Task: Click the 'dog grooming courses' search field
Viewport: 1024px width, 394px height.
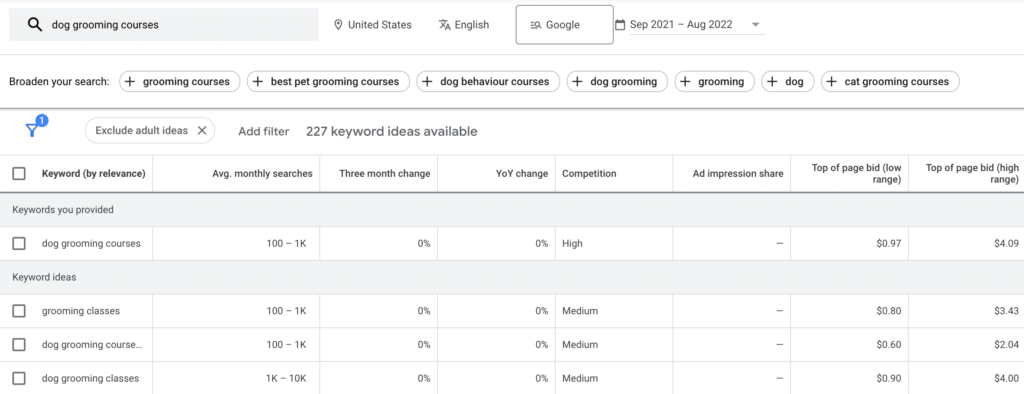Action: pyautogui.click(x=164, y=25)
